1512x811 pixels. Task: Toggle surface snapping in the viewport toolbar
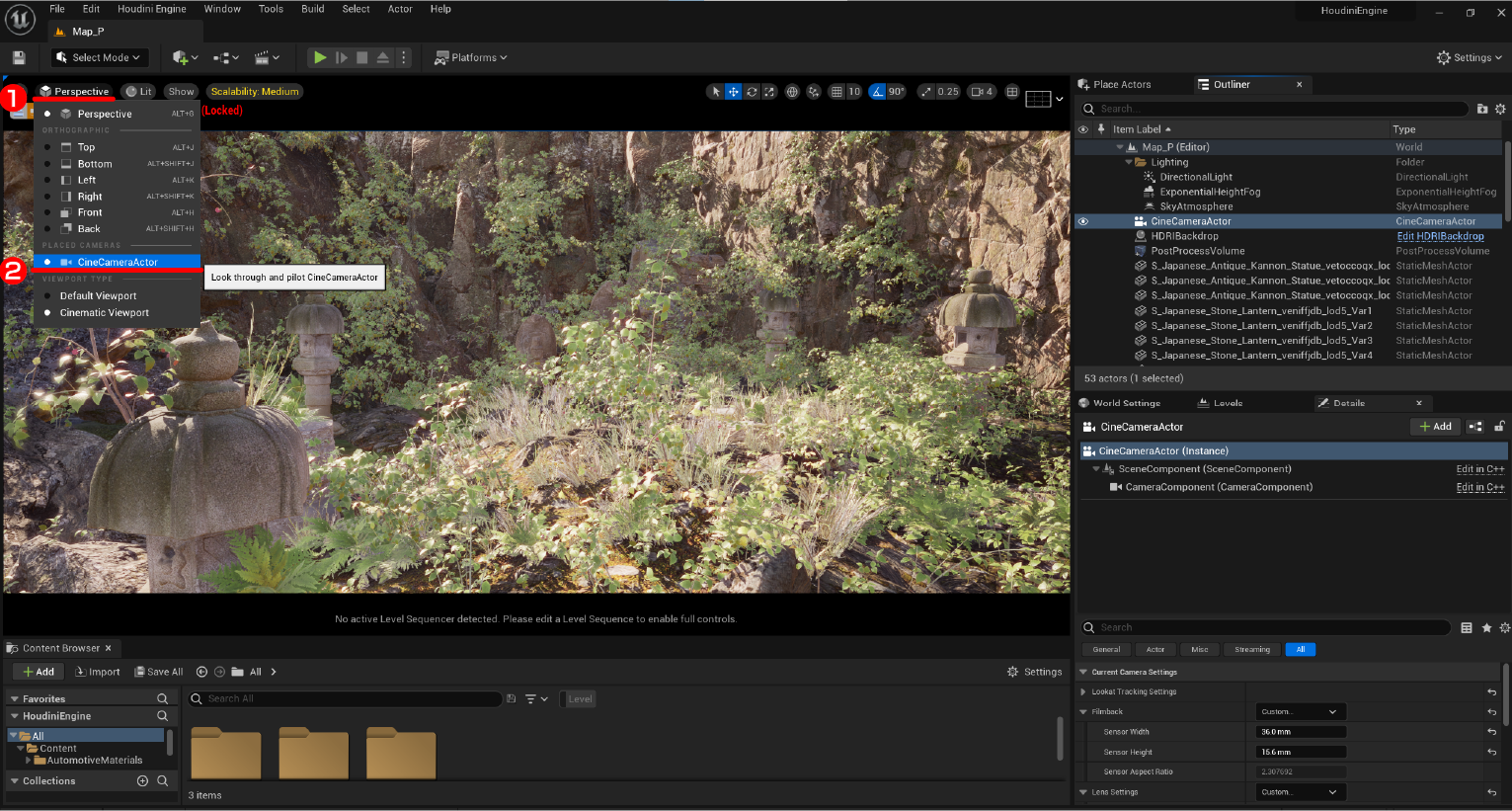pos(813,91)
